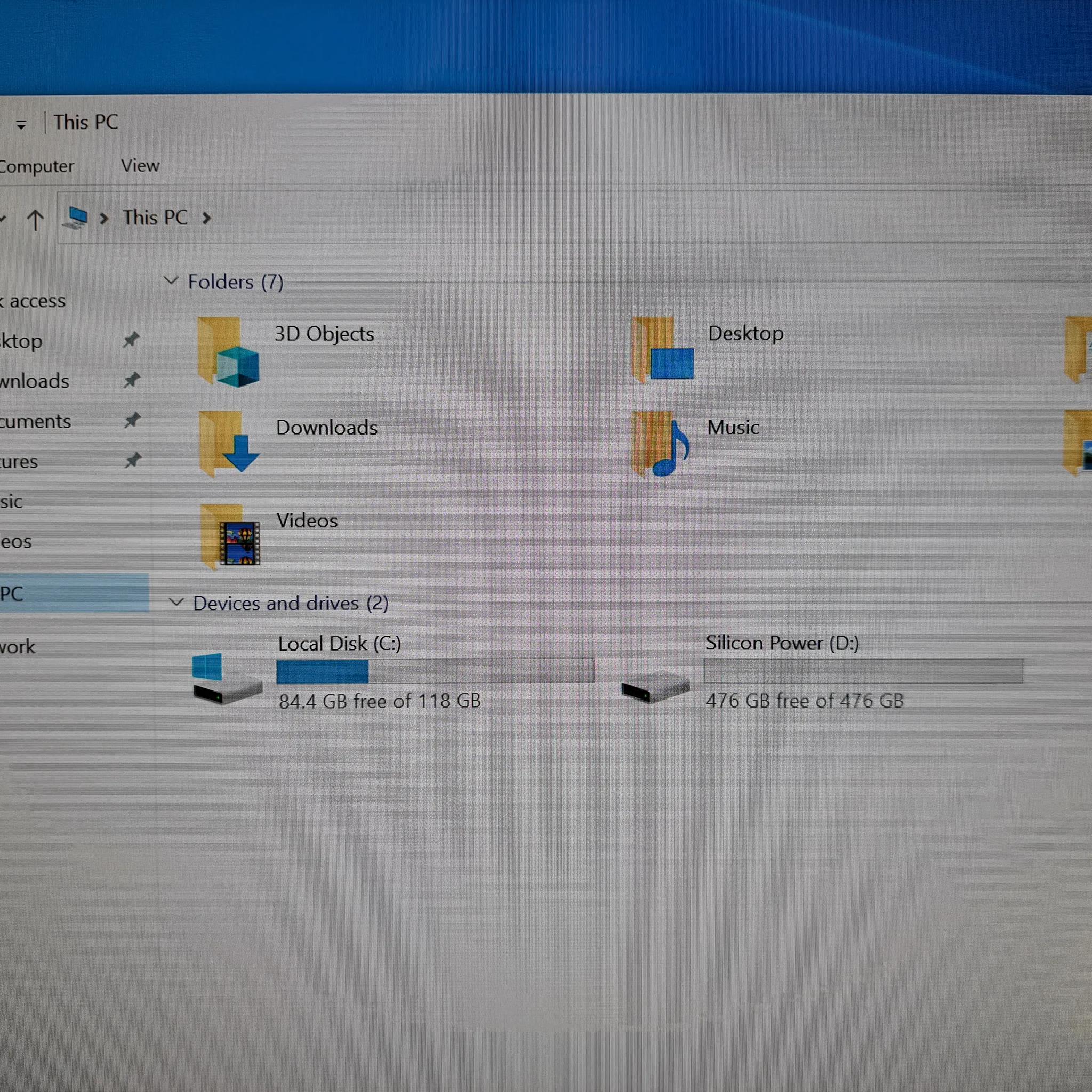
Task: Click the '84.4 GB free of 118 GB' text
Action: 380,702
